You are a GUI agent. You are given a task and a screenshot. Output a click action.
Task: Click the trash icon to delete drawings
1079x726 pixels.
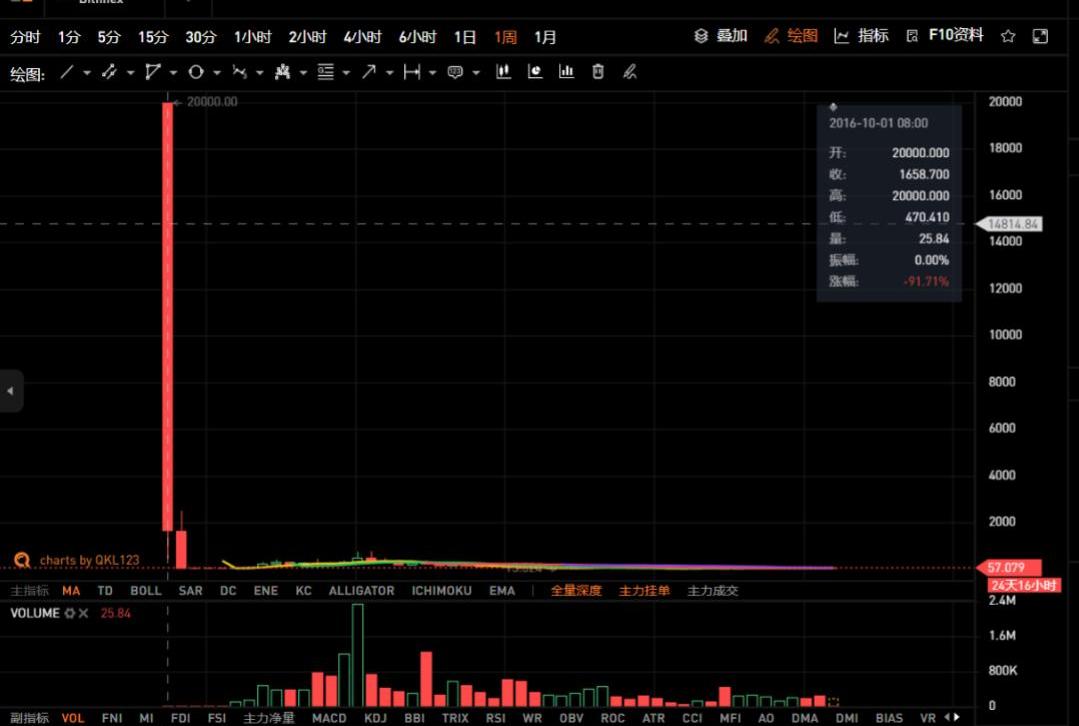click(x=598, y=71)
